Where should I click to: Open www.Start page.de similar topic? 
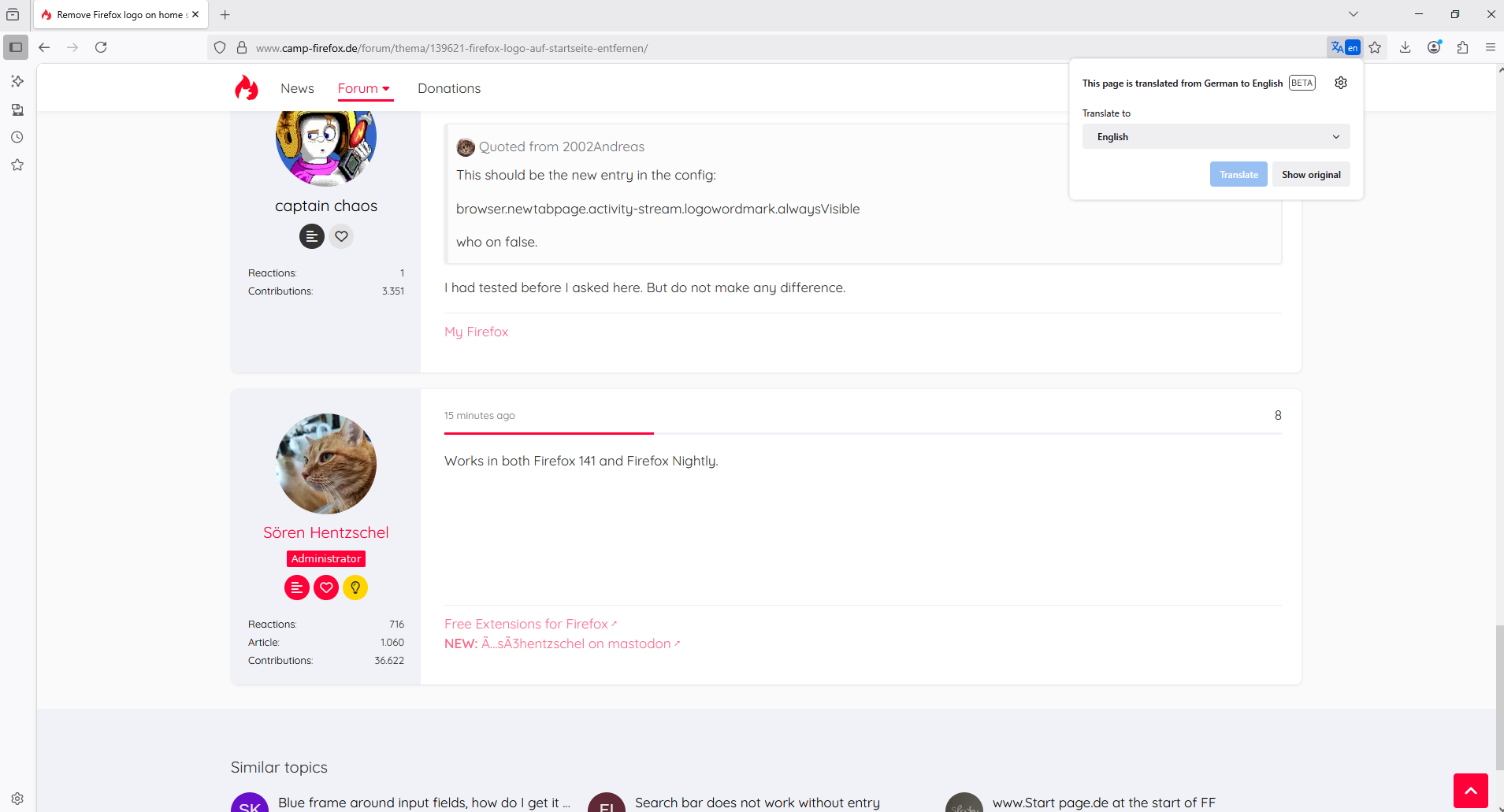click(1104, 803)
